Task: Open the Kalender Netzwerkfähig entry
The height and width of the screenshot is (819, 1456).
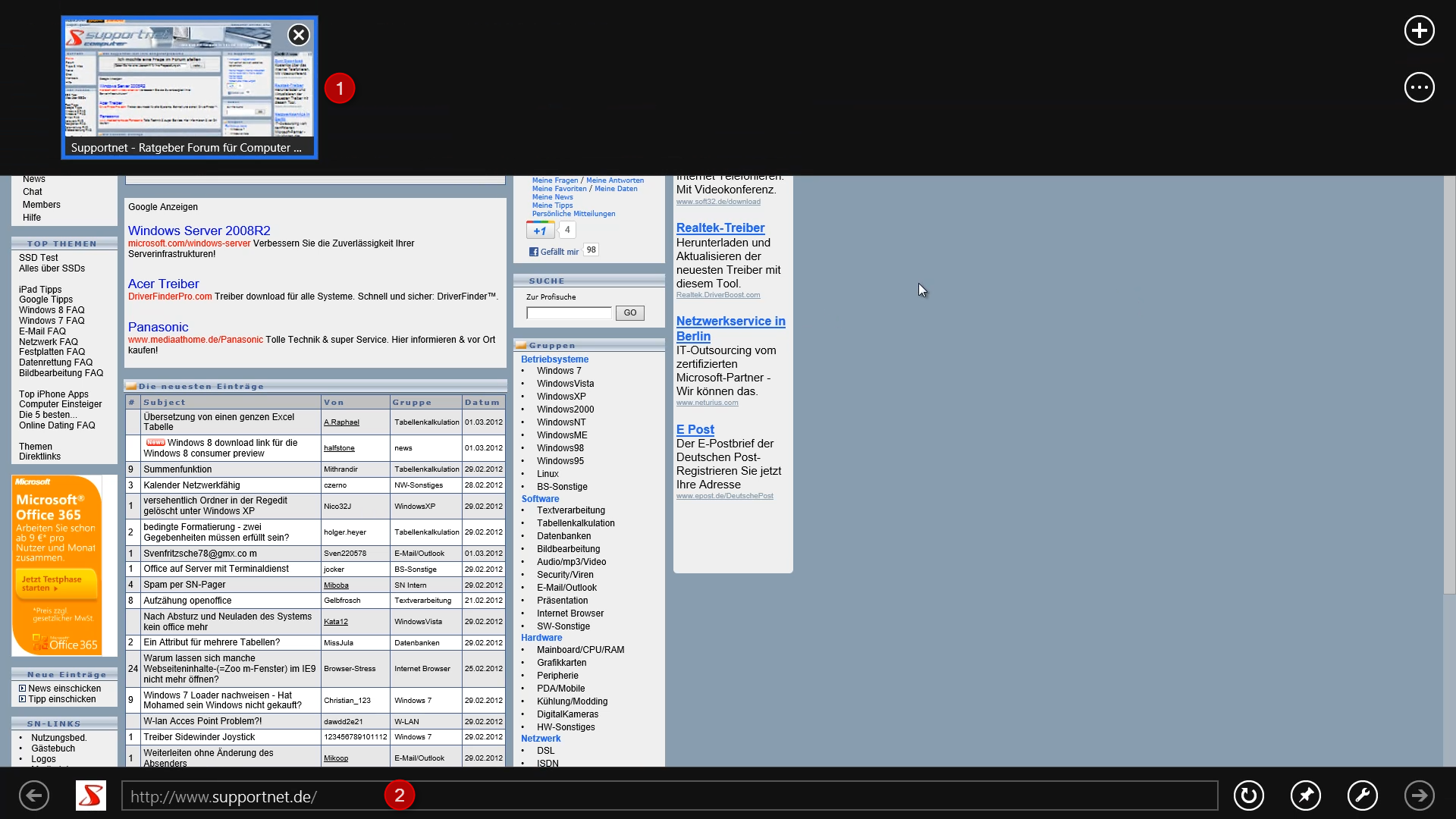Action: click(x=192, y=485)
